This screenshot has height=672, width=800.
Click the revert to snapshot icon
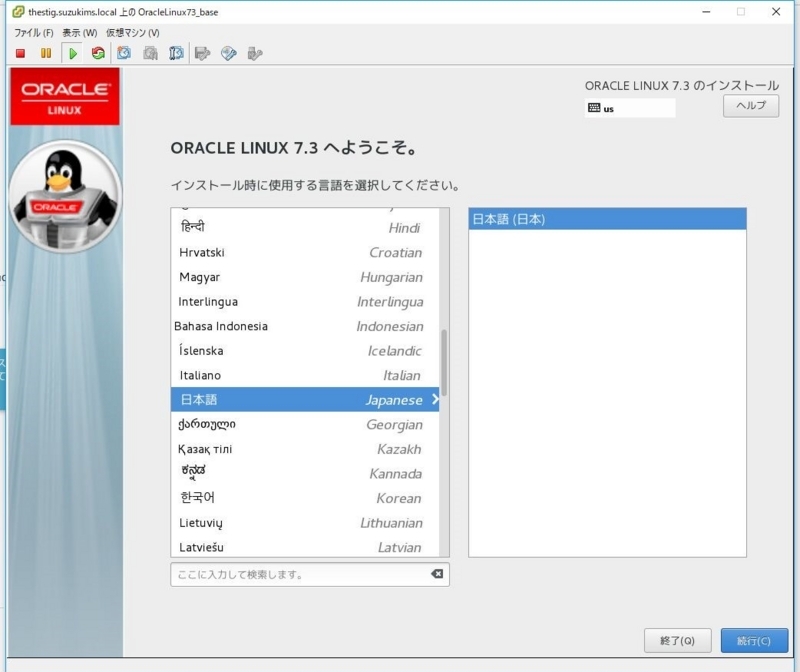tap(150, 53)
